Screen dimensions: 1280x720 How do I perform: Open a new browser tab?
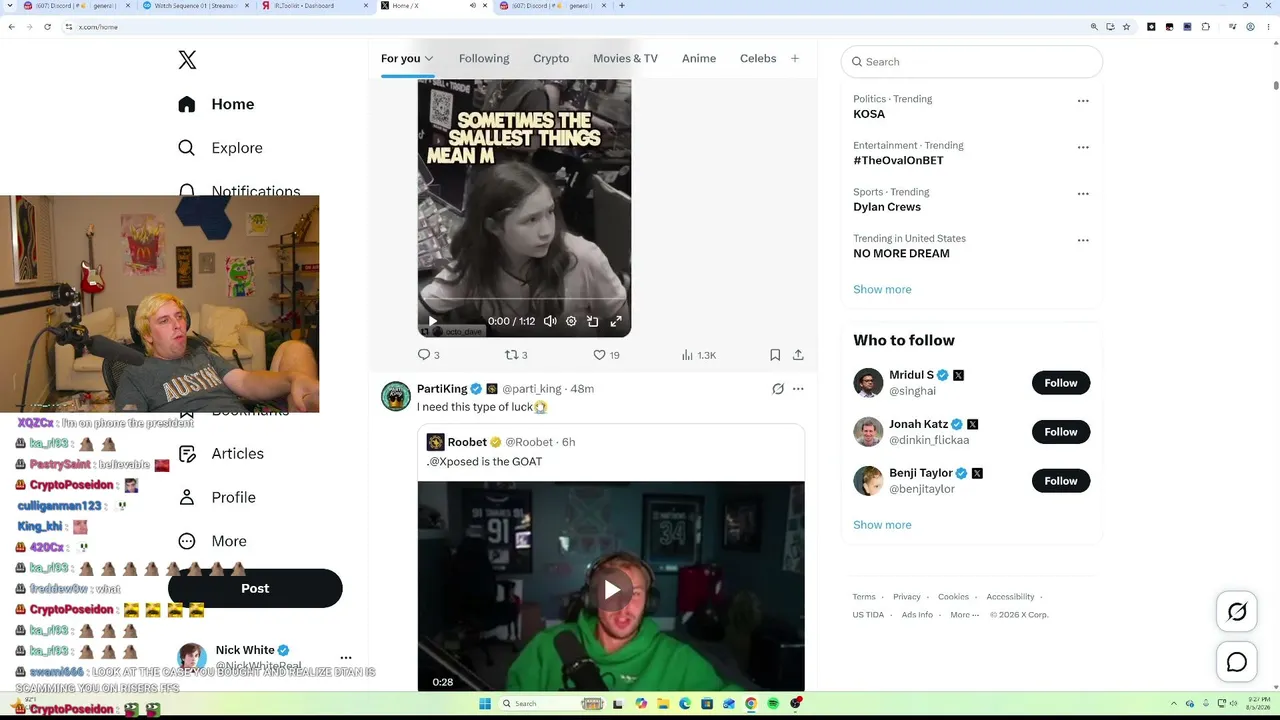pos(622,6)
